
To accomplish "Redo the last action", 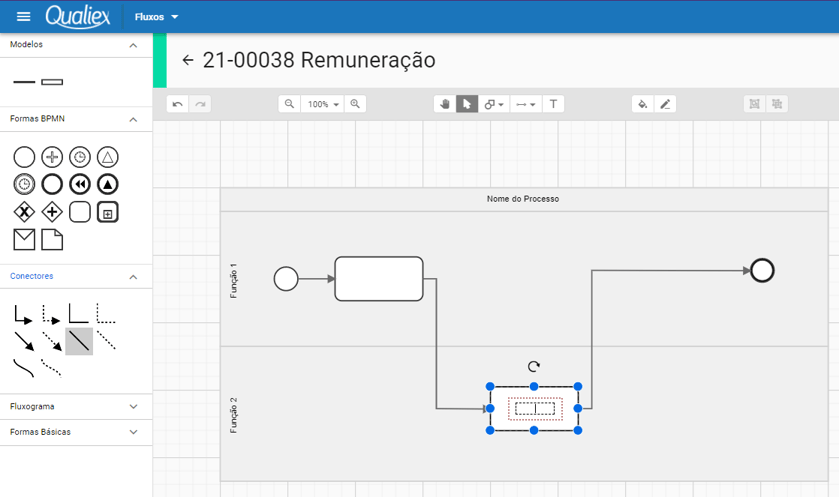I will pyautogui.click(x=200, y=104).
